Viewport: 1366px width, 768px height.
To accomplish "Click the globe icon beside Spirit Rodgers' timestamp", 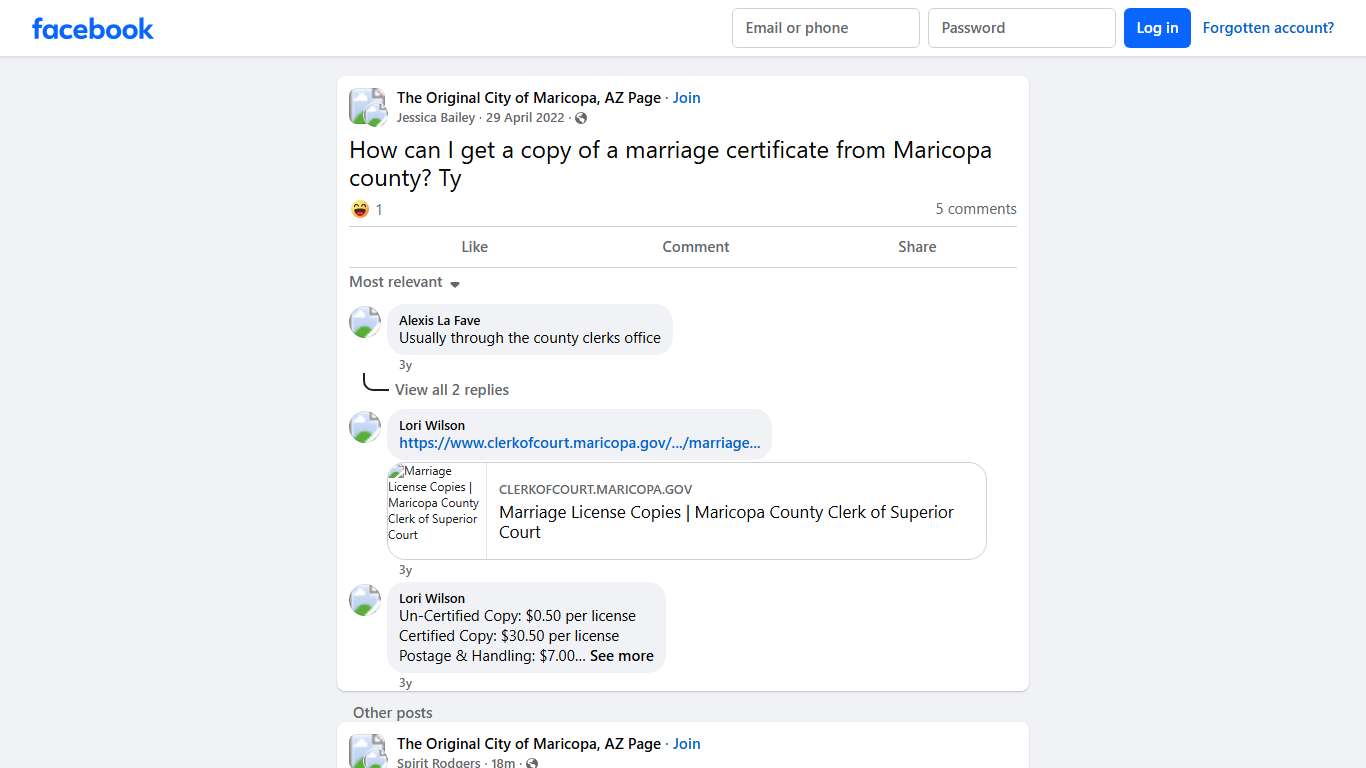I will coord(532,762).
